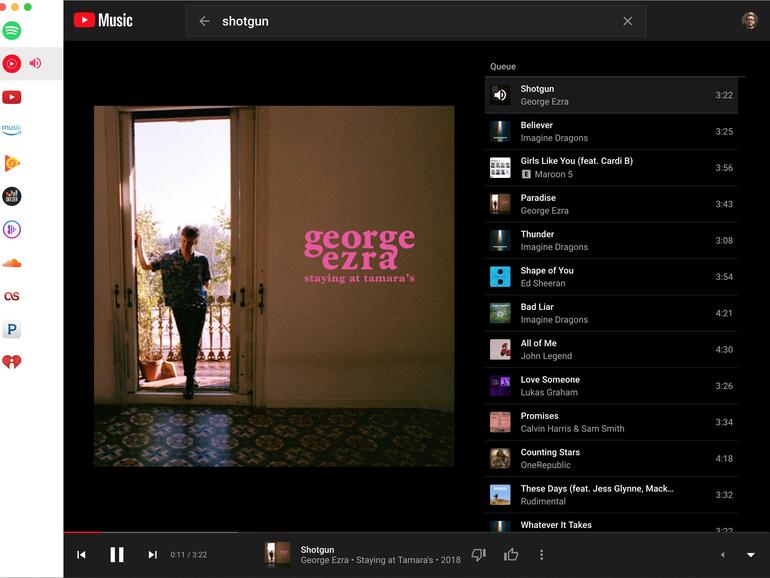770x578 pixels.
Task: Click the YouTube Music logo
Action: click(x=103, y=20)
